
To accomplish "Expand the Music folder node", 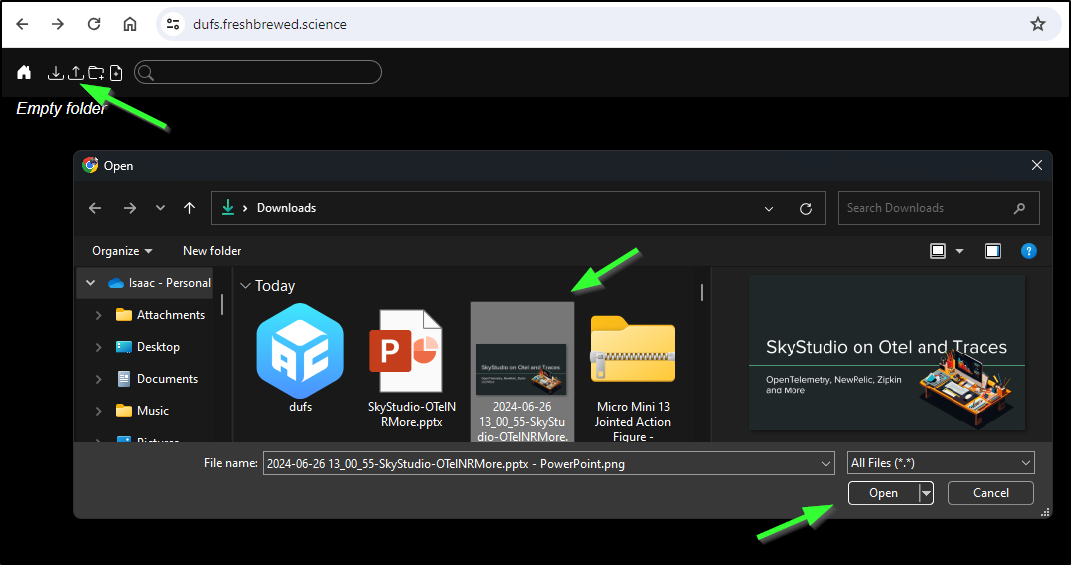I will pos(98,411).
